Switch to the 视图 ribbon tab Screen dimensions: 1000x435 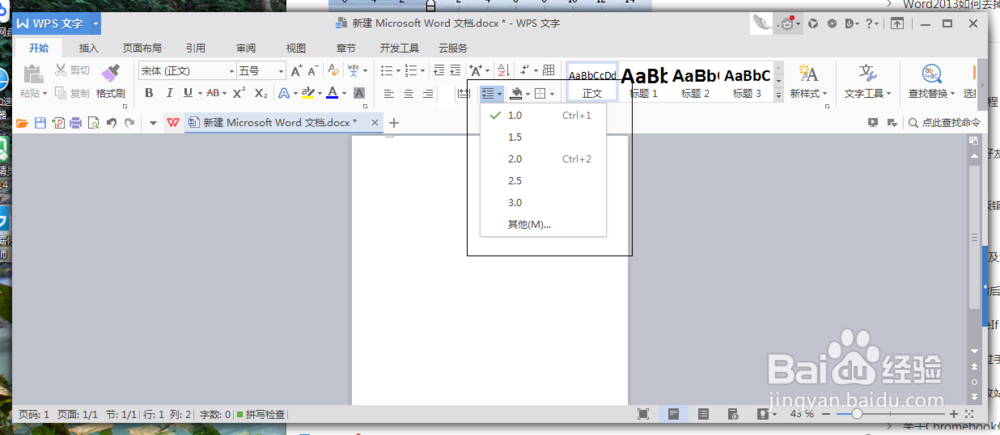pyautogui.click(x=296, y=48)
